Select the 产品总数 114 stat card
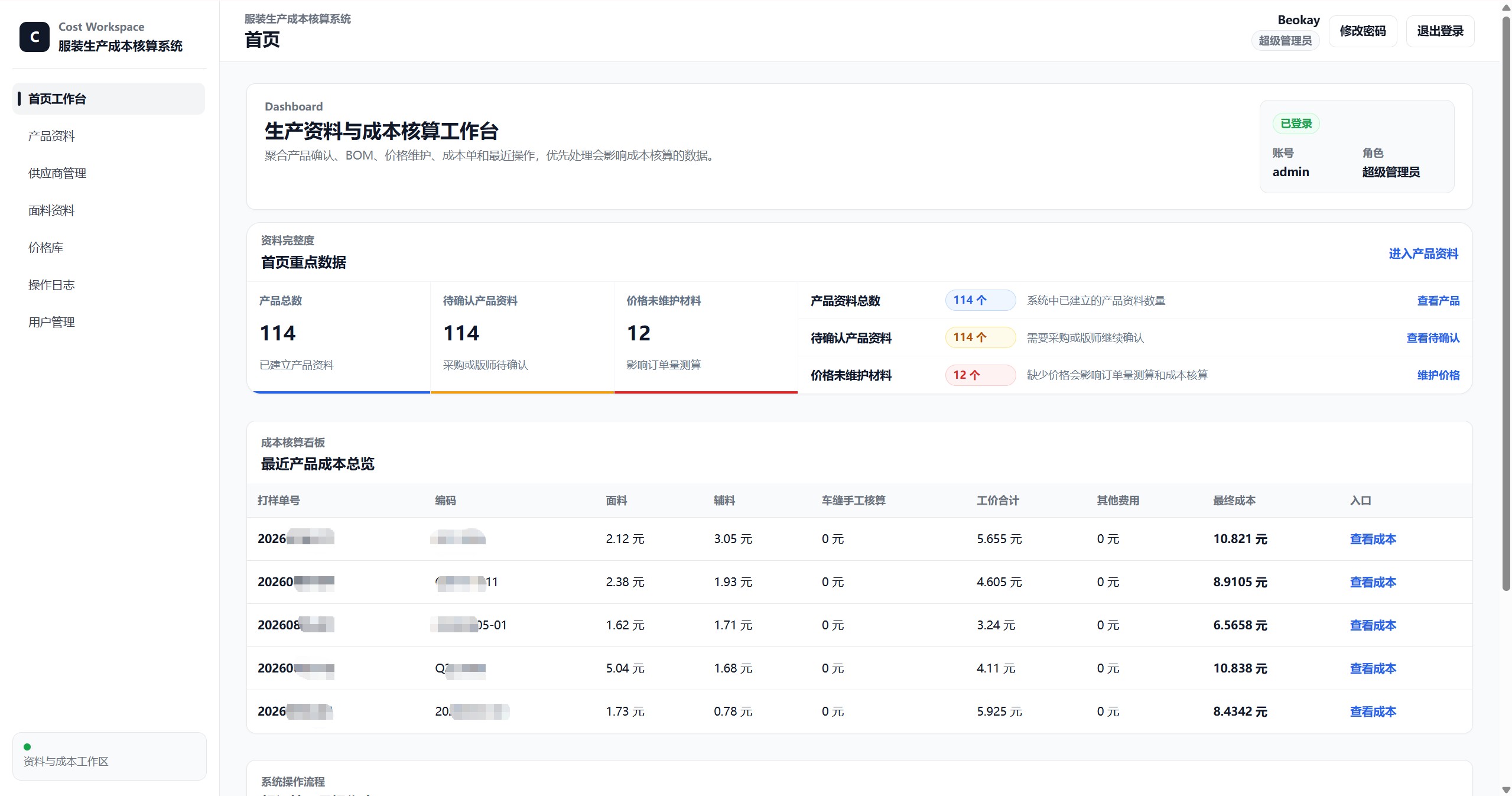 [x=339, y=337]
